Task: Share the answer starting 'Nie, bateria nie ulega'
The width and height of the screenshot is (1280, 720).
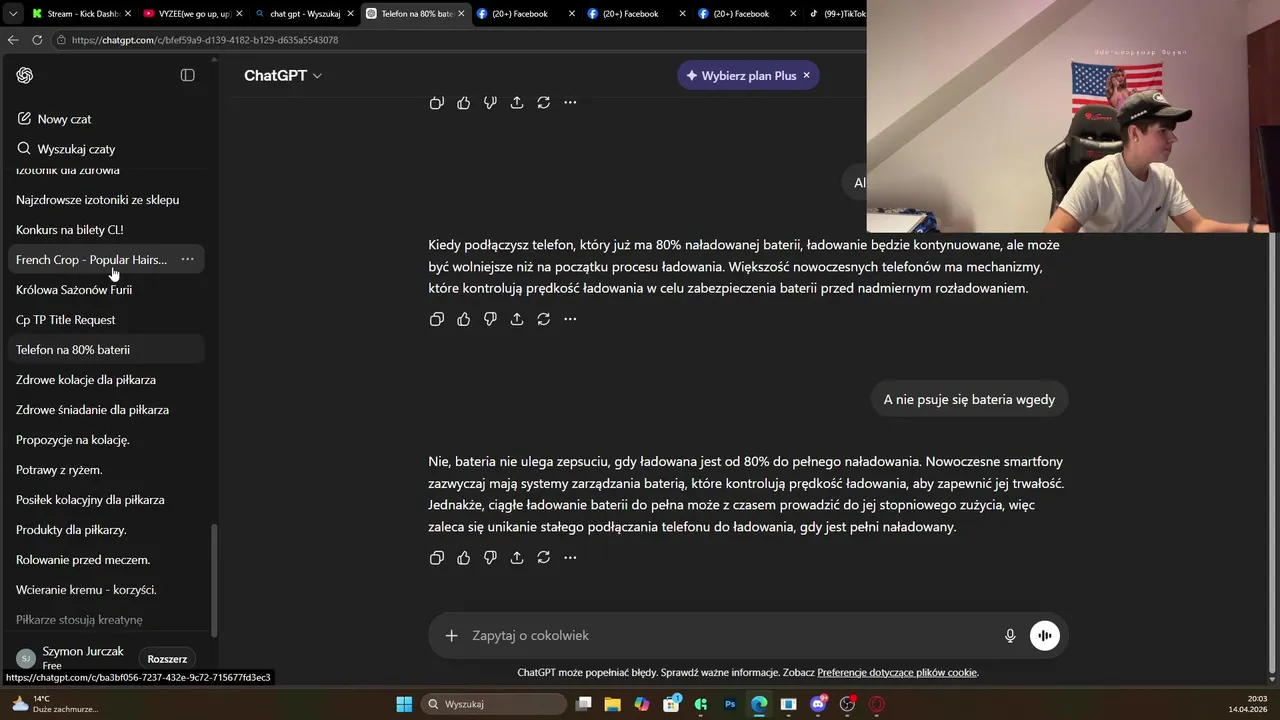Action: click(x=517, y=557)
